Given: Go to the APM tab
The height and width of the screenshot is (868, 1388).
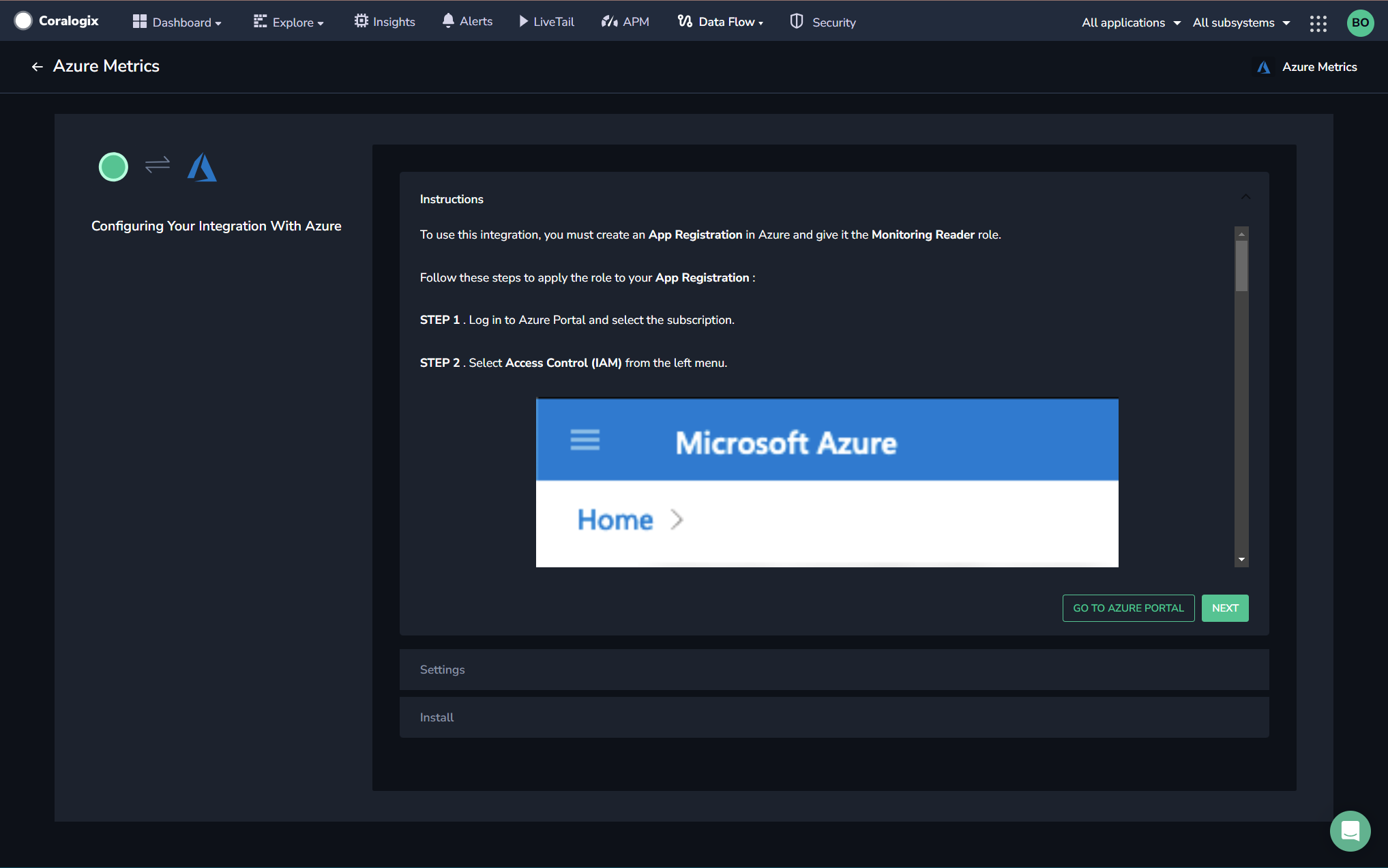Looking at the screenshot, I should 625,22.
